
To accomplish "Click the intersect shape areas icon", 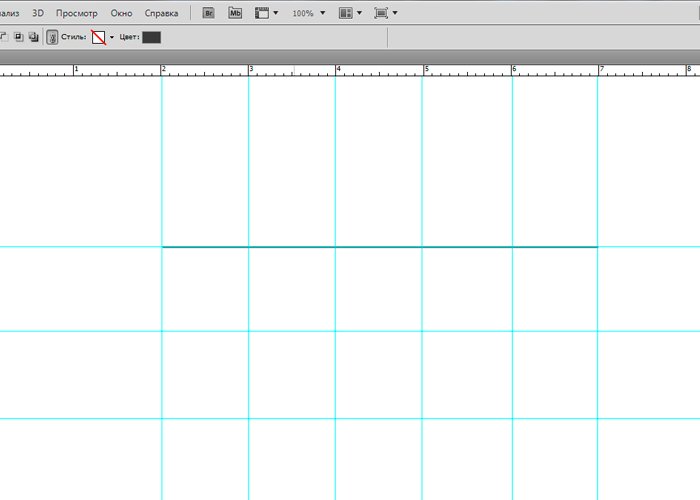I will 18,37.
